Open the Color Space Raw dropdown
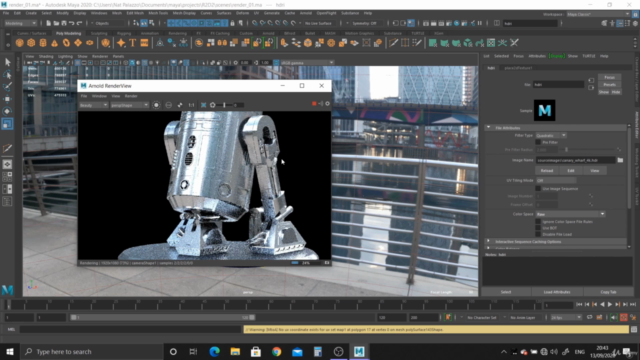The height and width of the screenshot is (360, 640). [x=570, y=214]
